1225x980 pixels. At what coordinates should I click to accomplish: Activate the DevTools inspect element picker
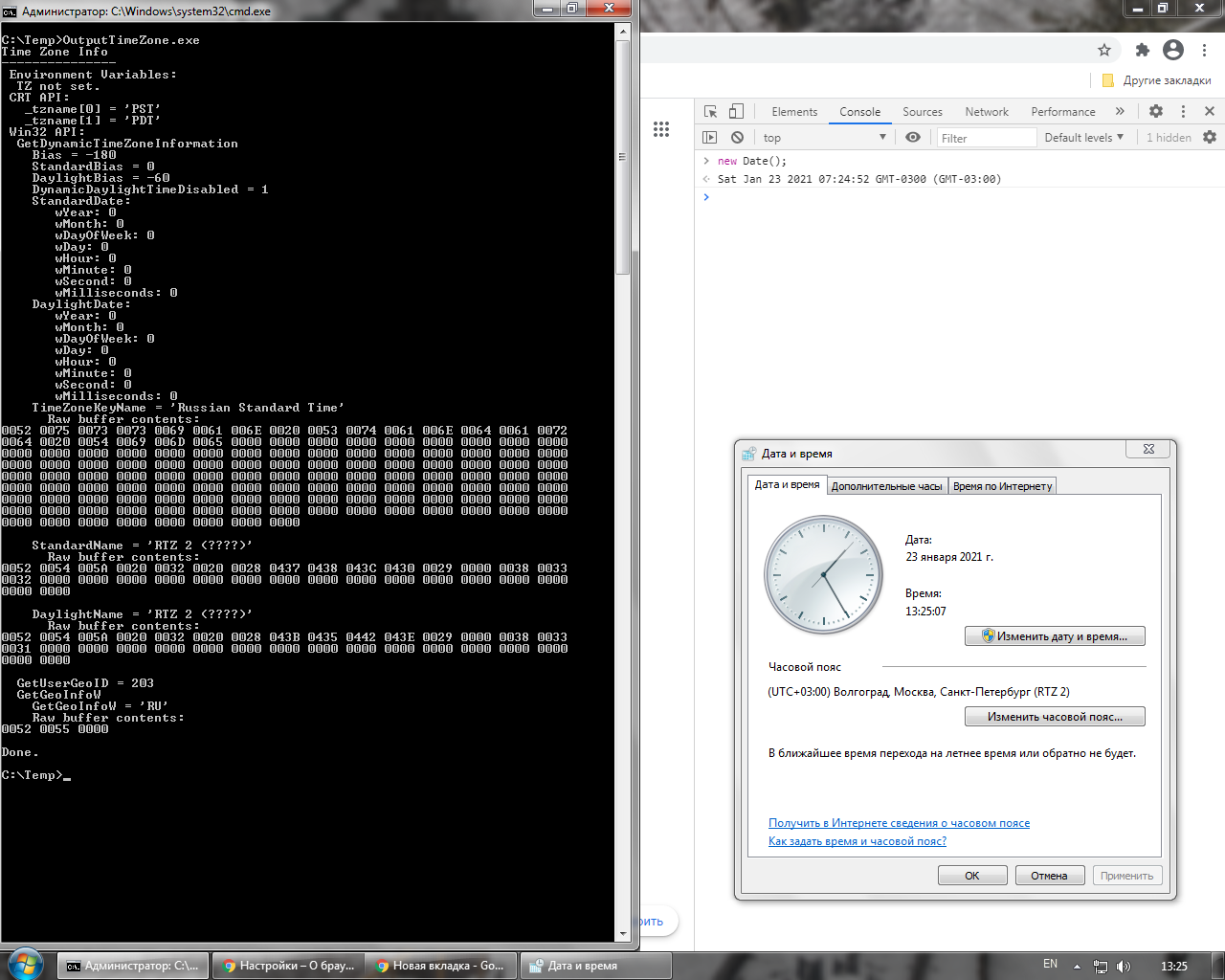(710, 111)
